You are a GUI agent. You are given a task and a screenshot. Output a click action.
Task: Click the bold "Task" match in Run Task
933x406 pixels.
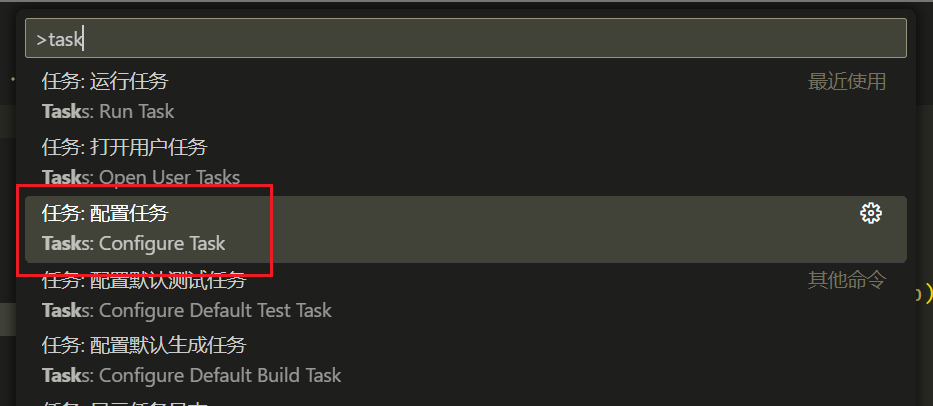(x=61, y=111)
